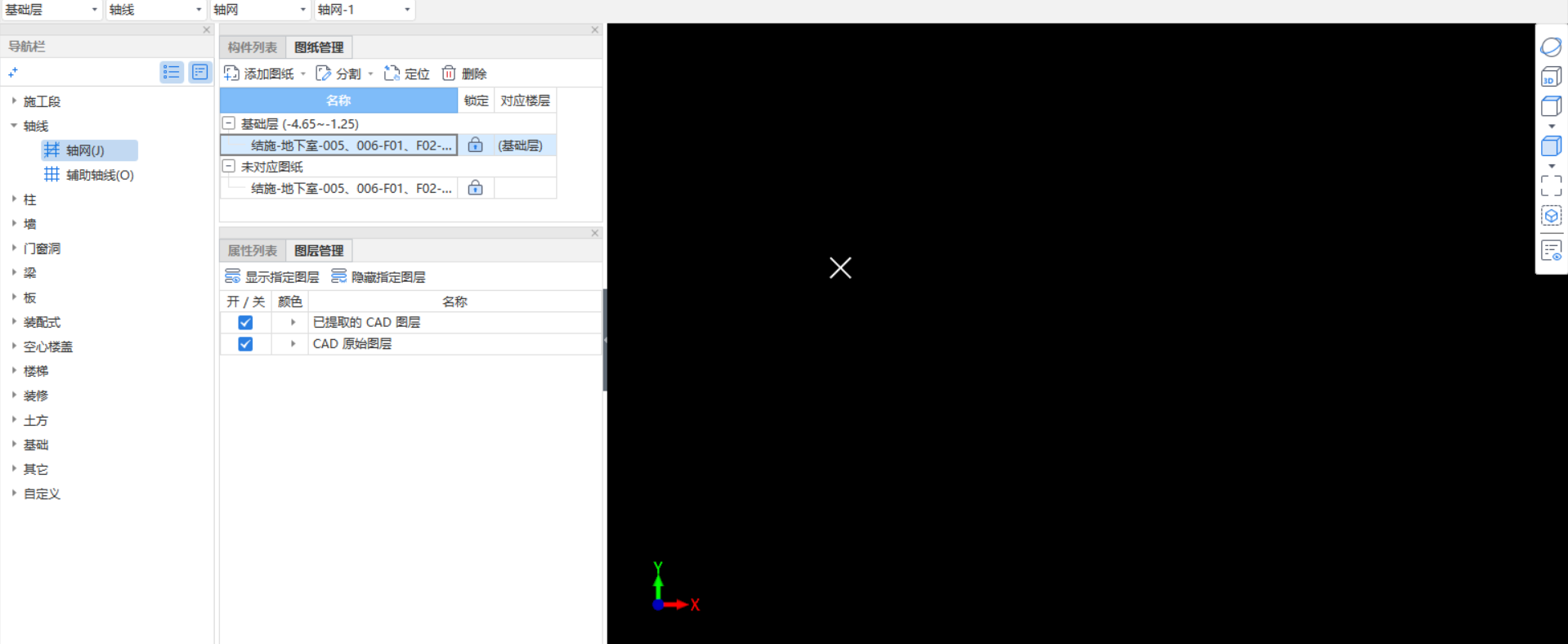The image size is (1568, 644).
Task: Switch to 图层管理 tab
Action: [319, 251]
